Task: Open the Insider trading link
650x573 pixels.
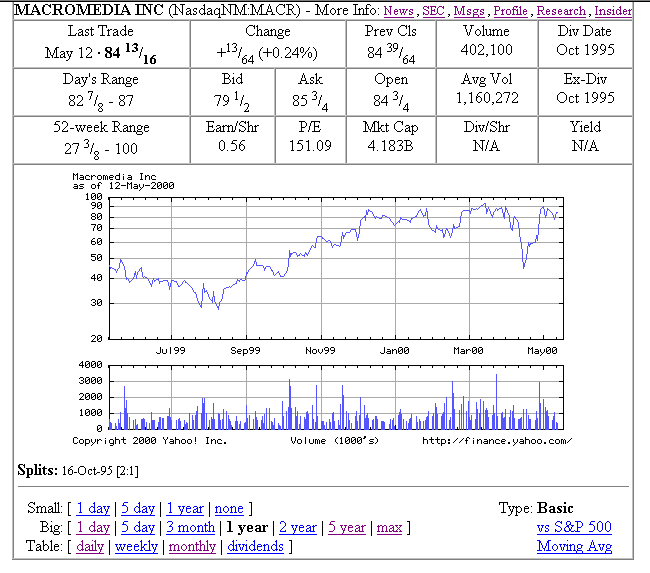Action: [x=613, y=11]
